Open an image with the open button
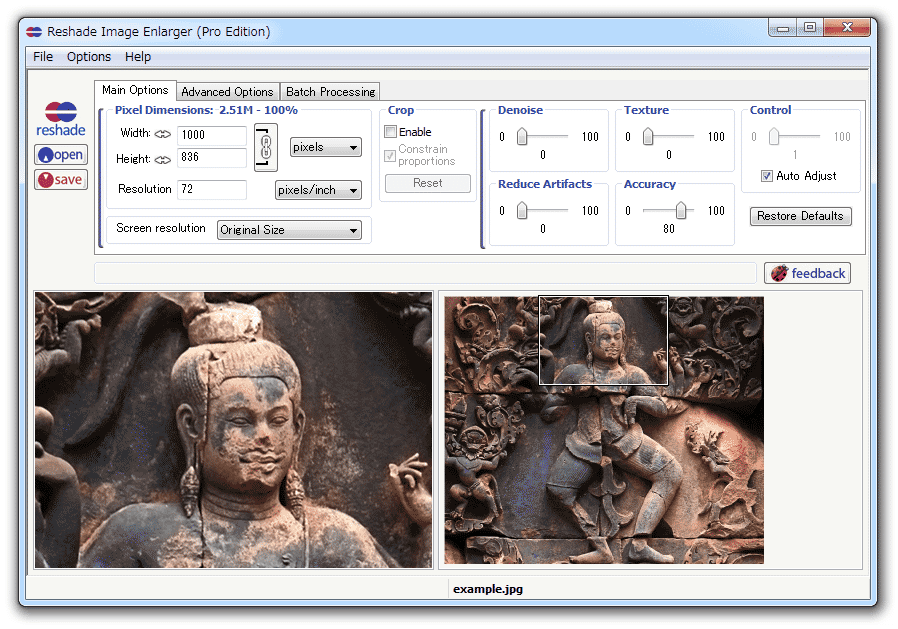 point(61,155)
